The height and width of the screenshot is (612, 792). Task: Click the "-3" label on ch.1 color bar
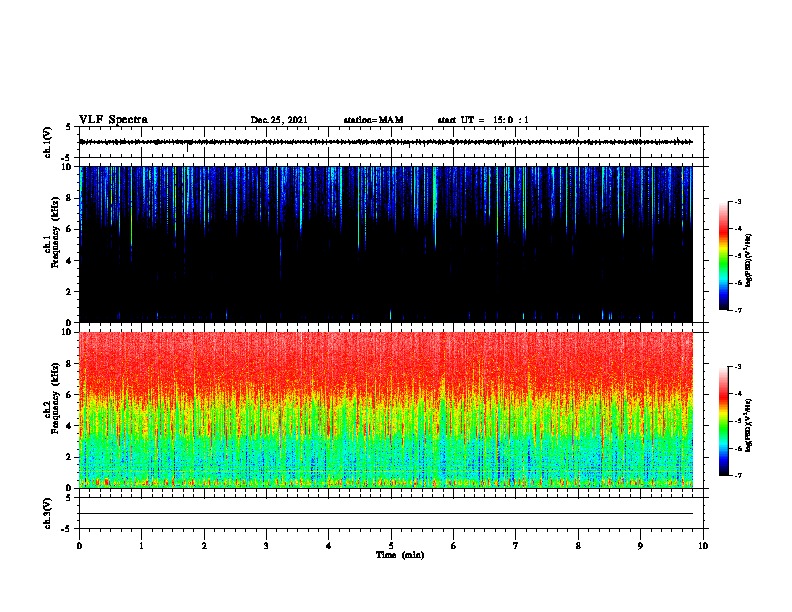(x=738, y=201)
